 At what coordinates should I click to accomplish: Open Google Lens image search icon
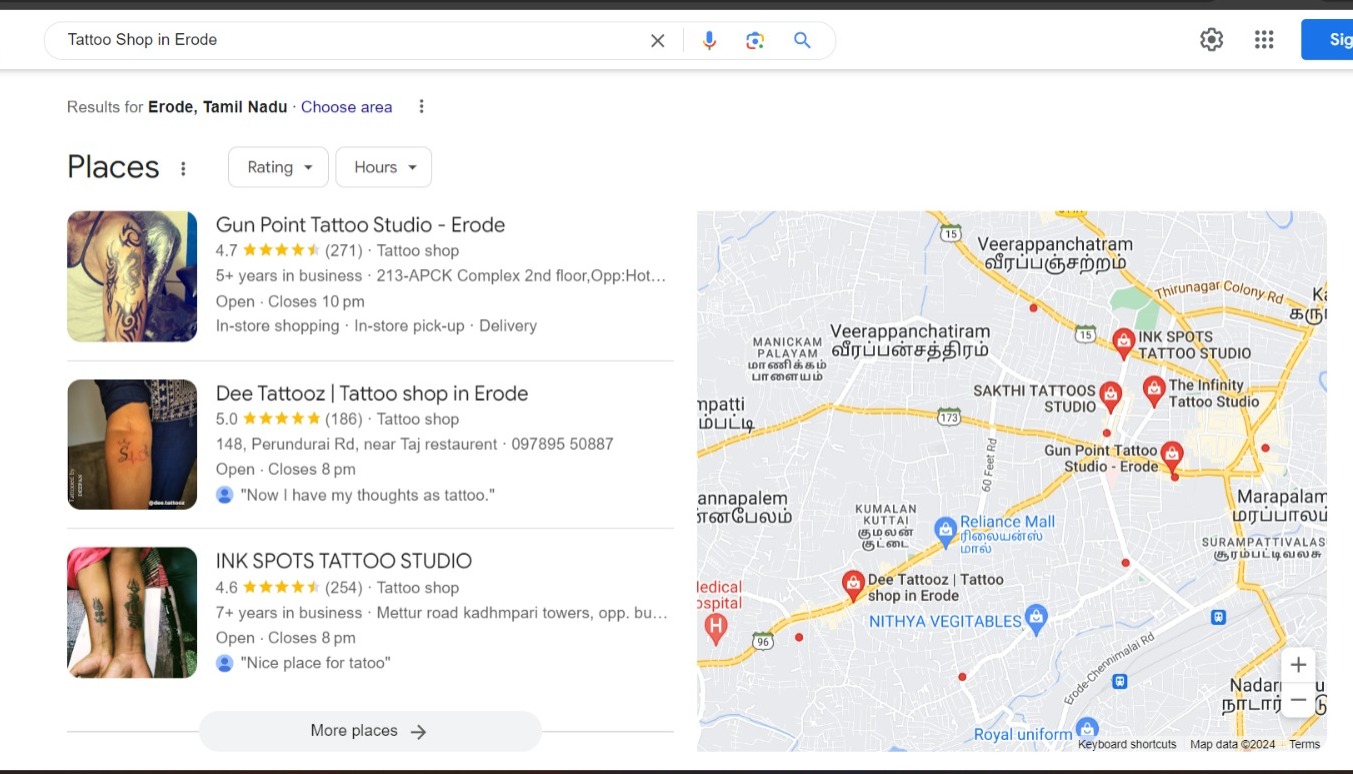click(755, 40)
